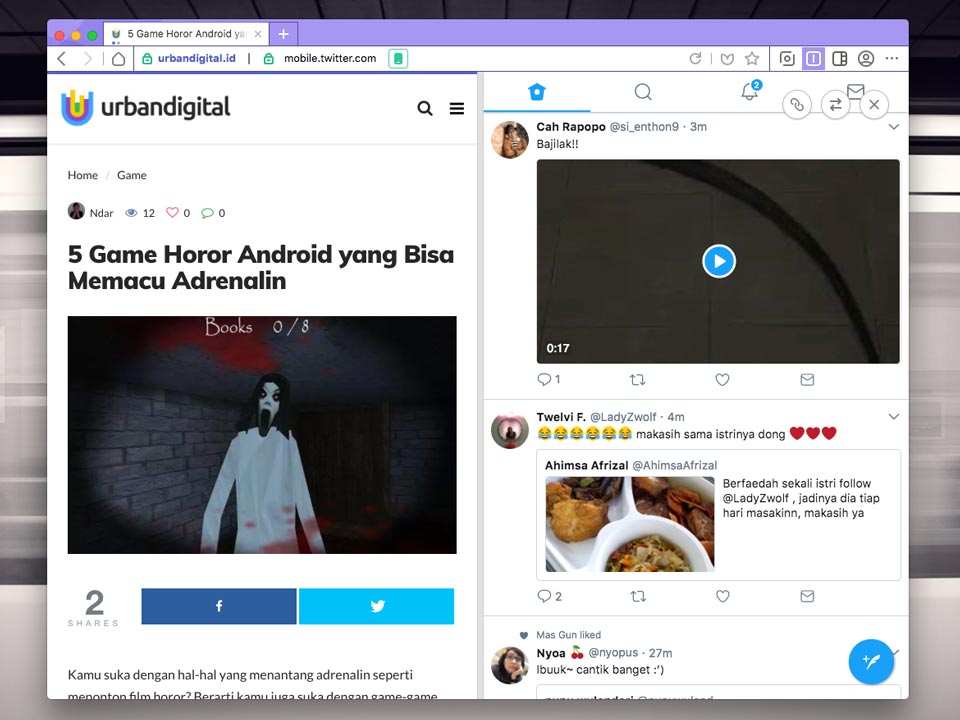Bookmark the page with the star icon

click(x=751, y=59)
